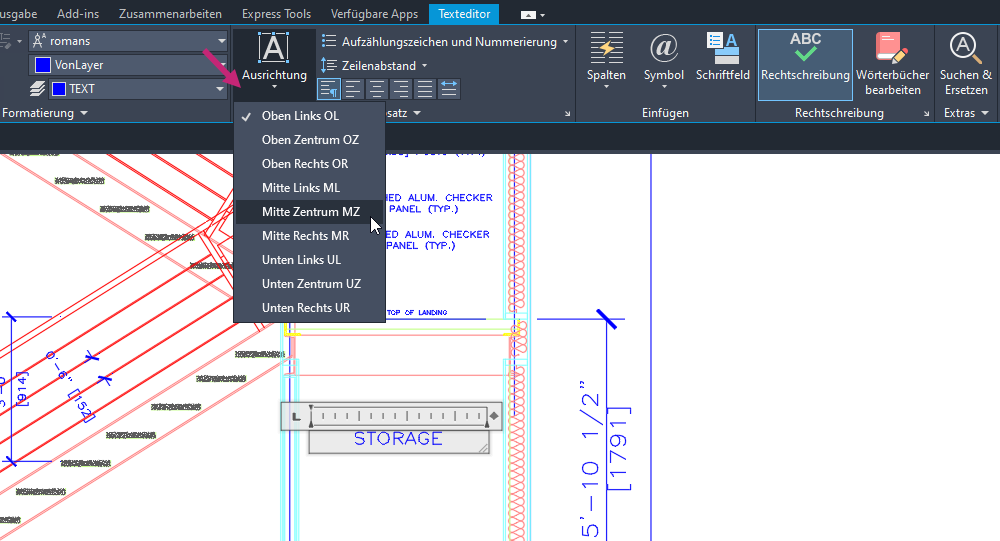The image size is (1000, 541).
Task: Click the clear-formatting icon at far left
Action: coord(6,41)
